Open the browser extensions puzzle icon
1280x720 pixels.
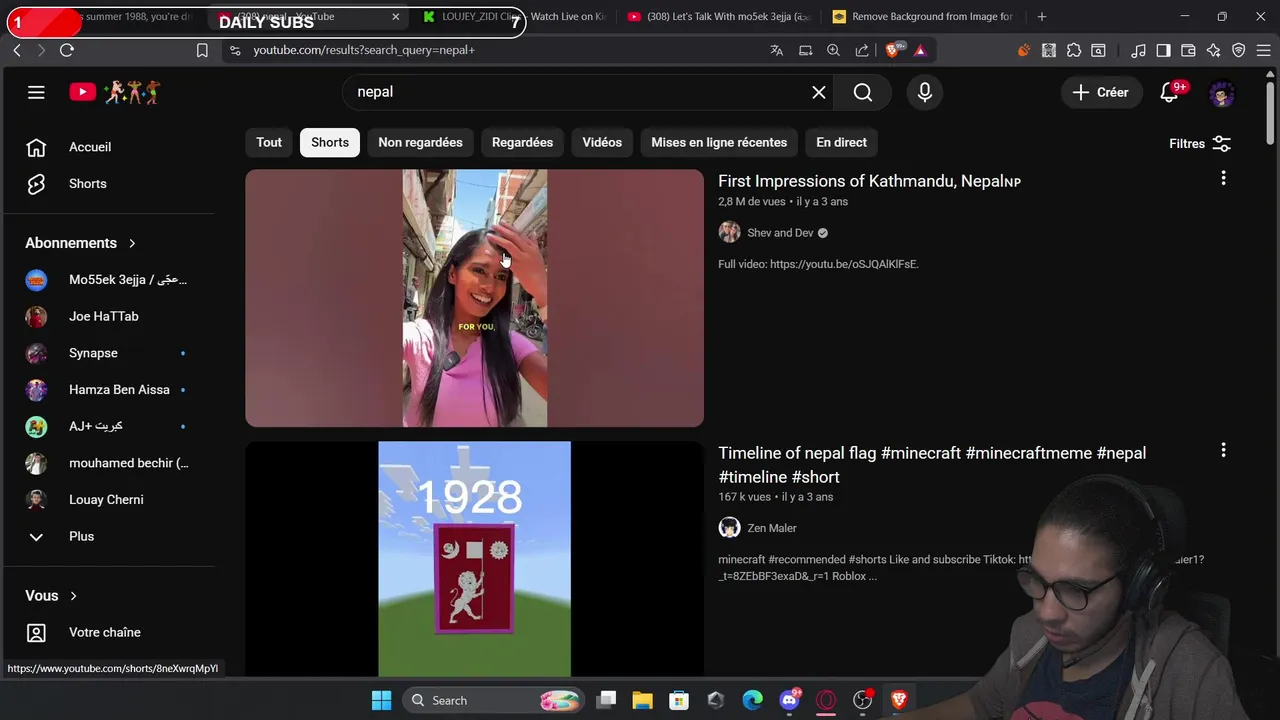pyautogui.click(x=1074, y=50)
